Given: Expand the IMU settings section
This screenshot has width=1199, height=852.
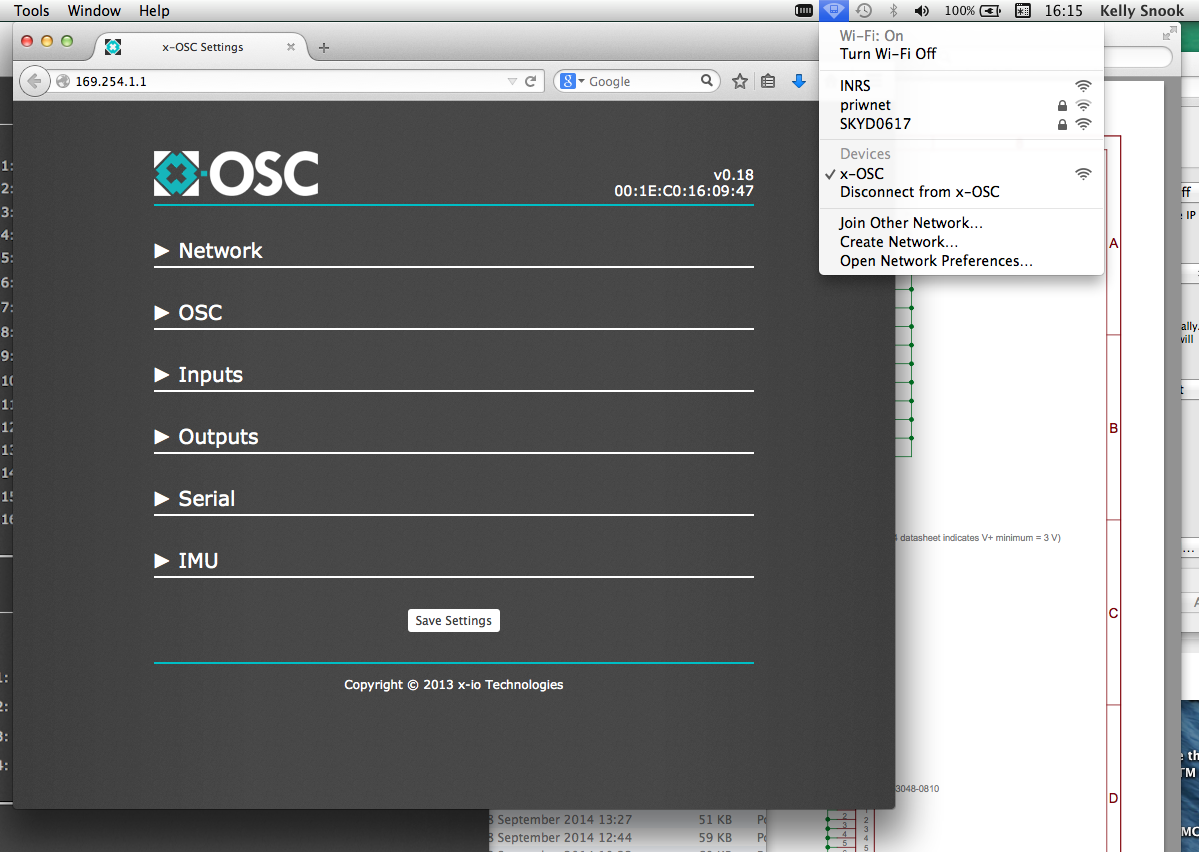Looking at the screenshot, I should [186, 561].
